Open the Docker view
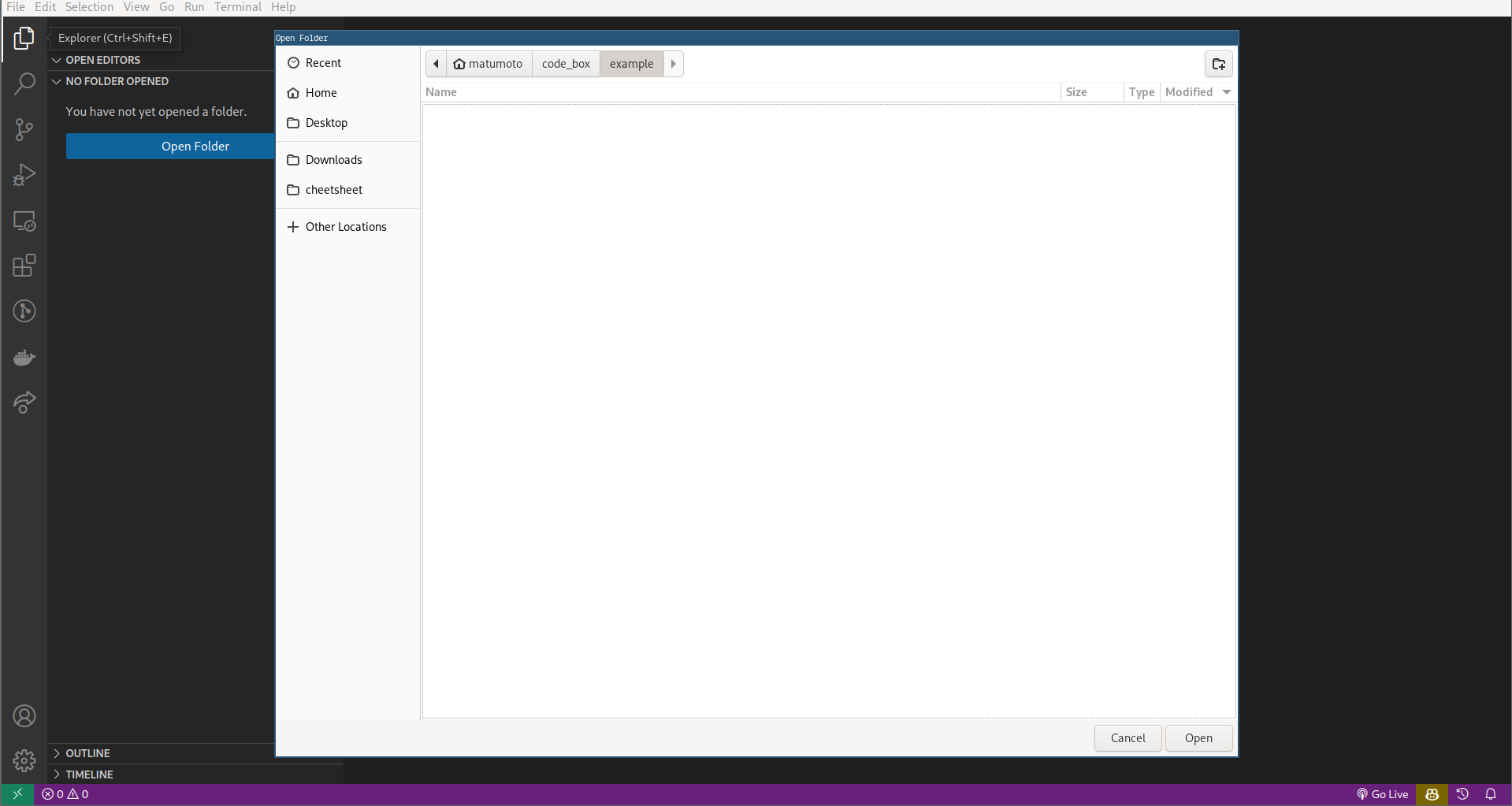 tap(24, 357)
